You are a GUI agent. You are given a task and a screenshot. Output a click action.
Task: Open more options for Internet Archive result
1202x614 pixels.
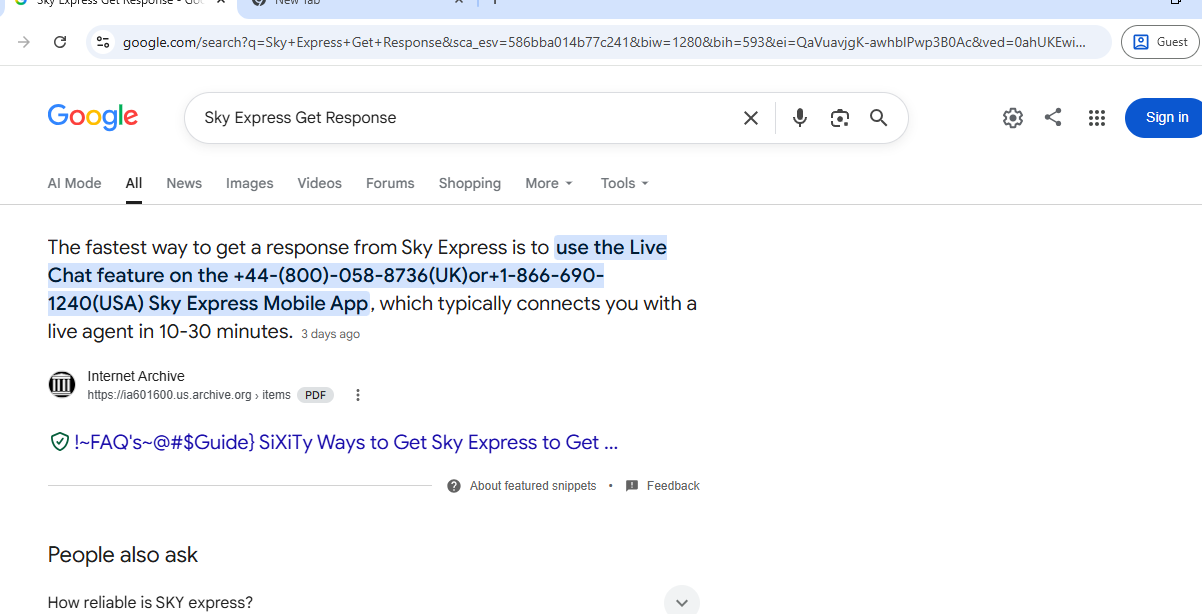coord(358,395)
